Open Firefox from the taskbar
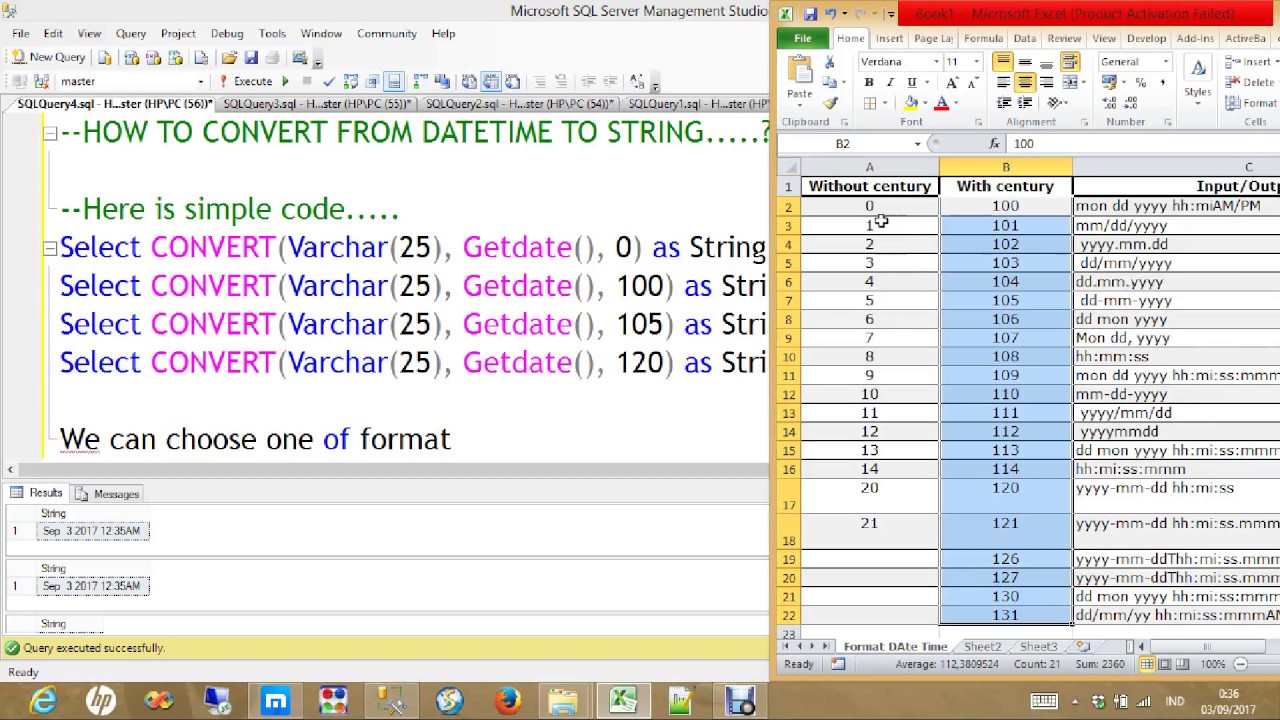 pos(507,701)
